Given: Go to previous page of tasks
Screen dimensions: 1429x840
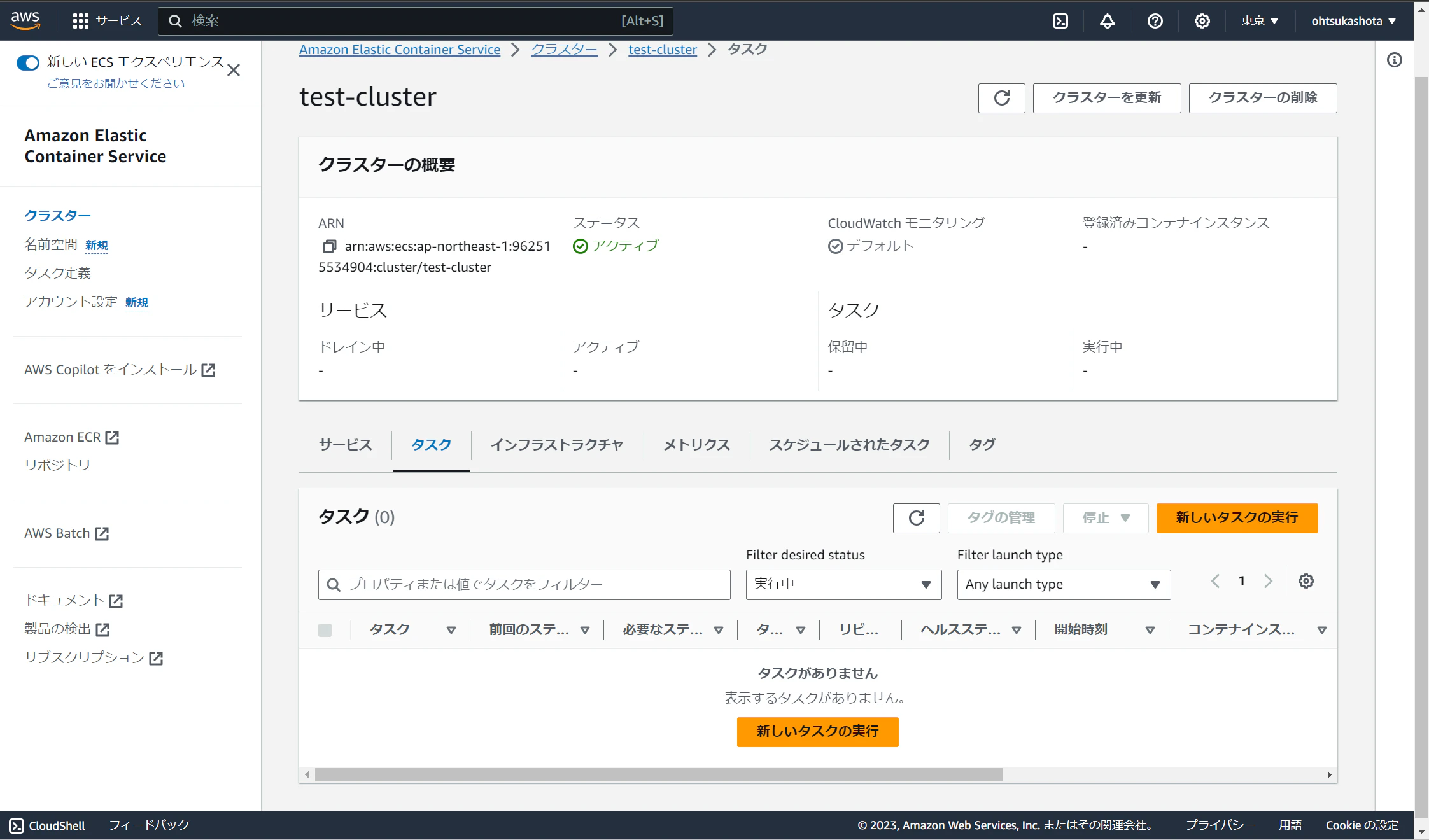Looking at the screenshot, I should (1215, 581).
